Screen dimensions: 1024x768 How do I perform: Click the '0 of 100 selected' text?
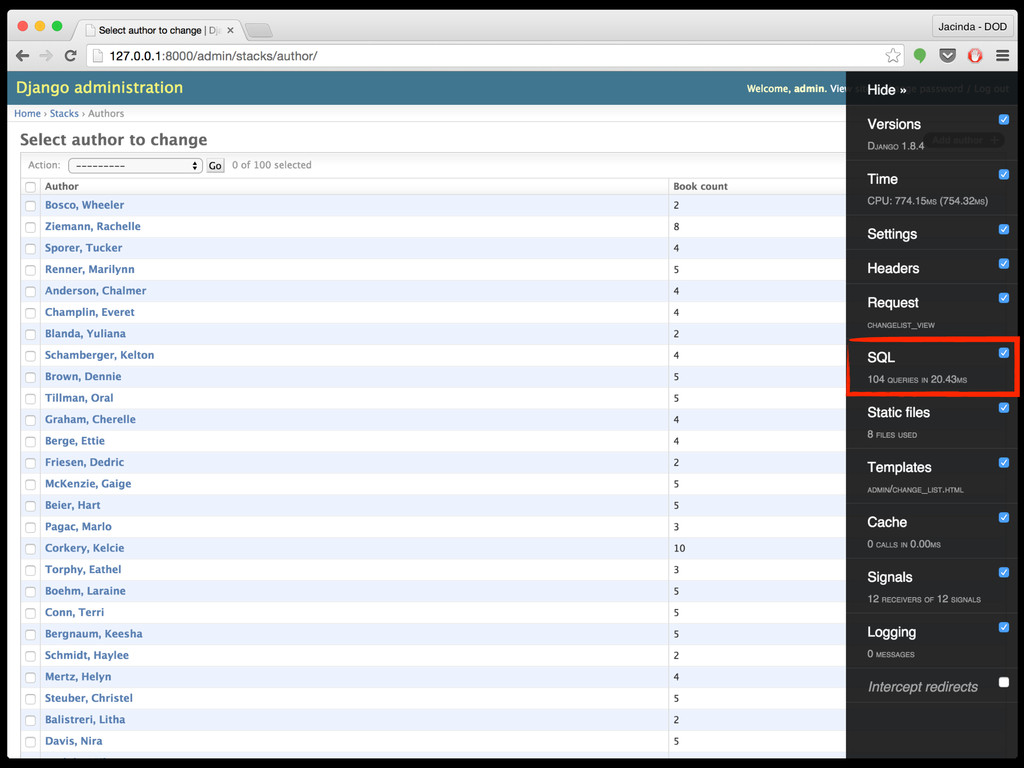click(x=272, y=165)
